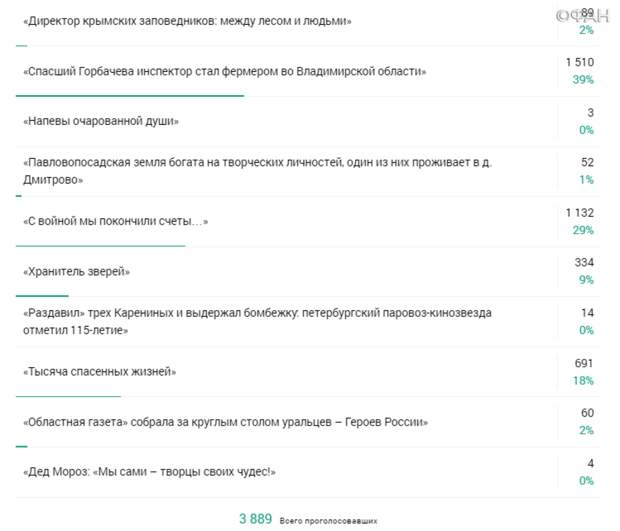Screen dimensions: 620x531
Task: Click progress bar under «Тысяча спасенных жизней»
Action: [68, 395]
